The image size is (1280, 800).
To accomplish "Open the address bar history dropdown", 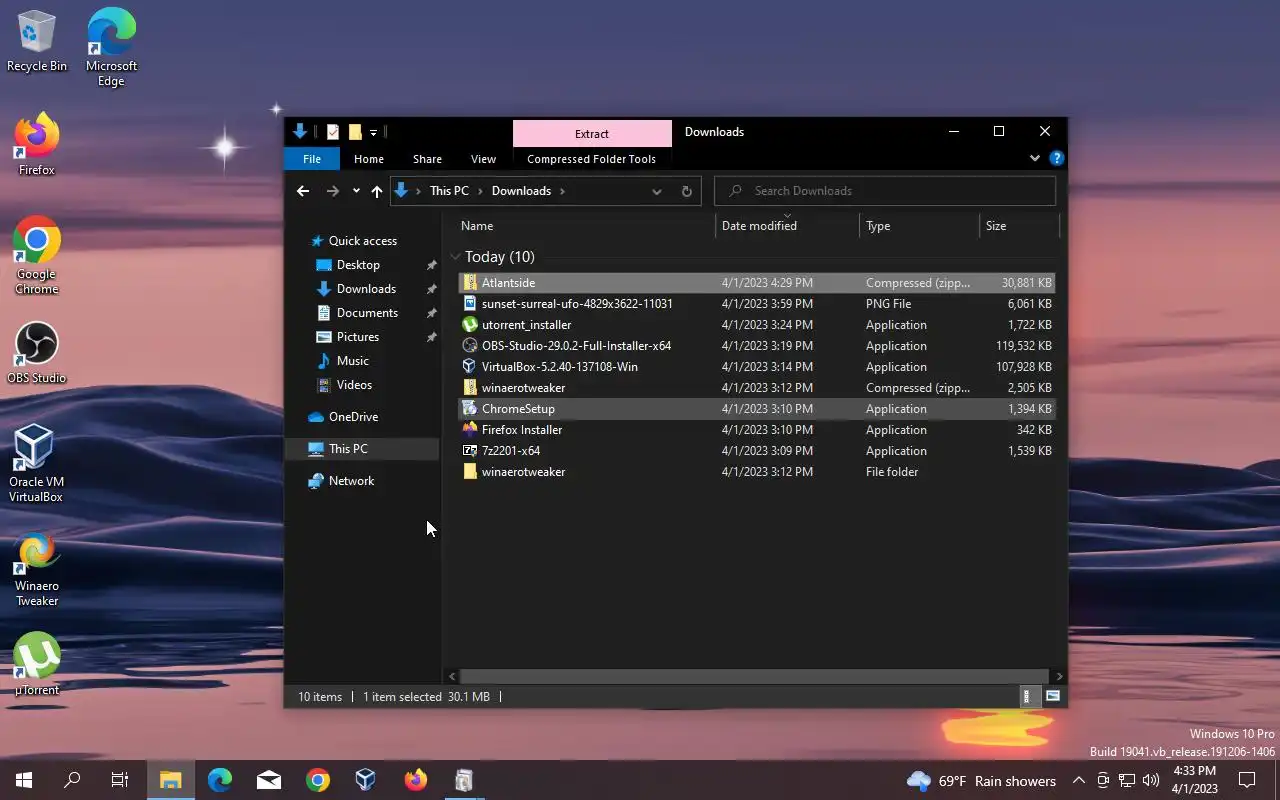I will (x=657, y=191).
